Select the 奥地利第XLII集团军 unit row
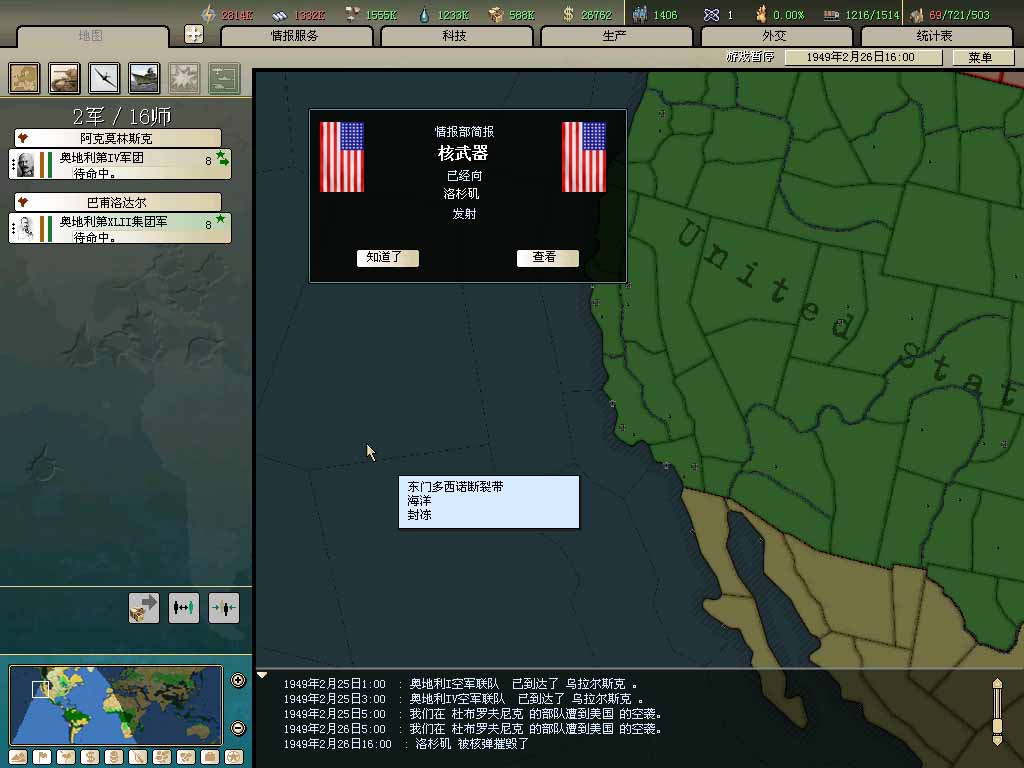 [120, 228]
